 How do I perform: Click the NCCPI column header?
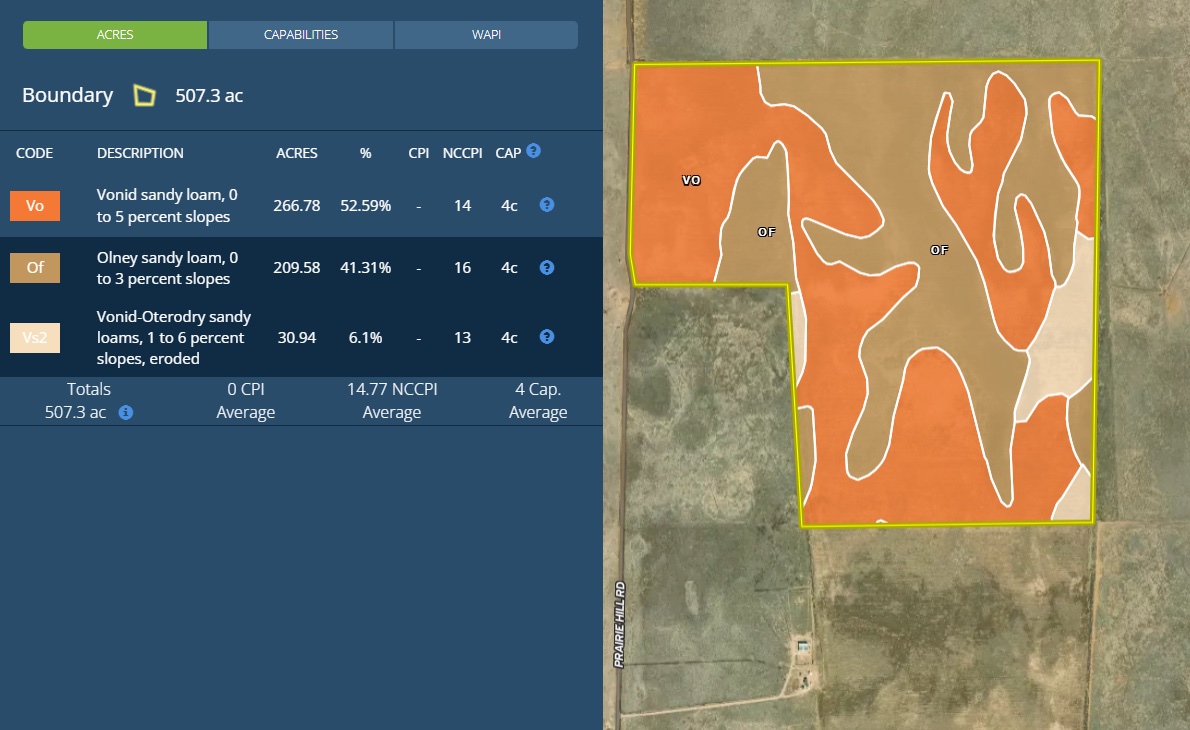click(x=462, y=153)
